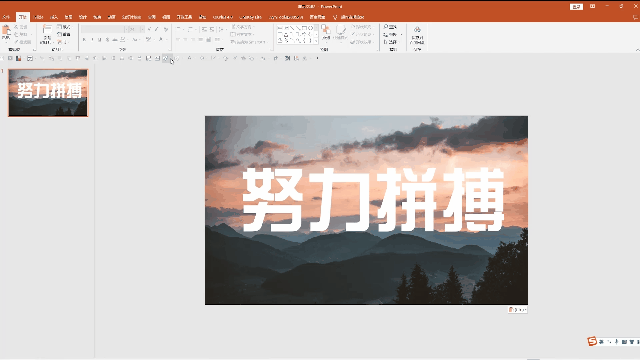Click the Sogou input method icon

pos(592,341)
